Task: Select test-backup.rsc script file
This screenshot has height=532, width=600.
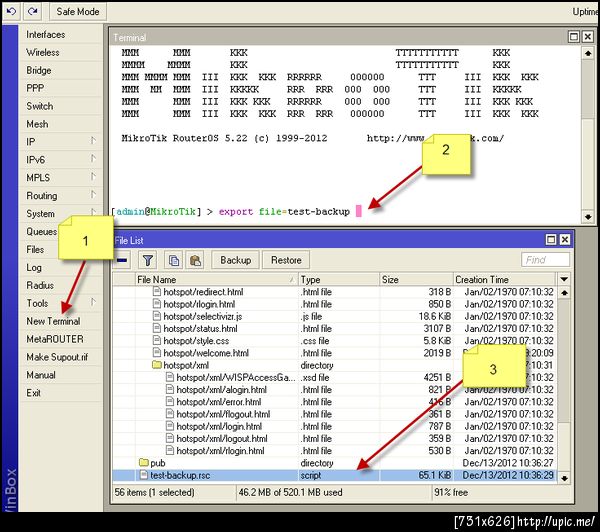Action: coord(335,476)
